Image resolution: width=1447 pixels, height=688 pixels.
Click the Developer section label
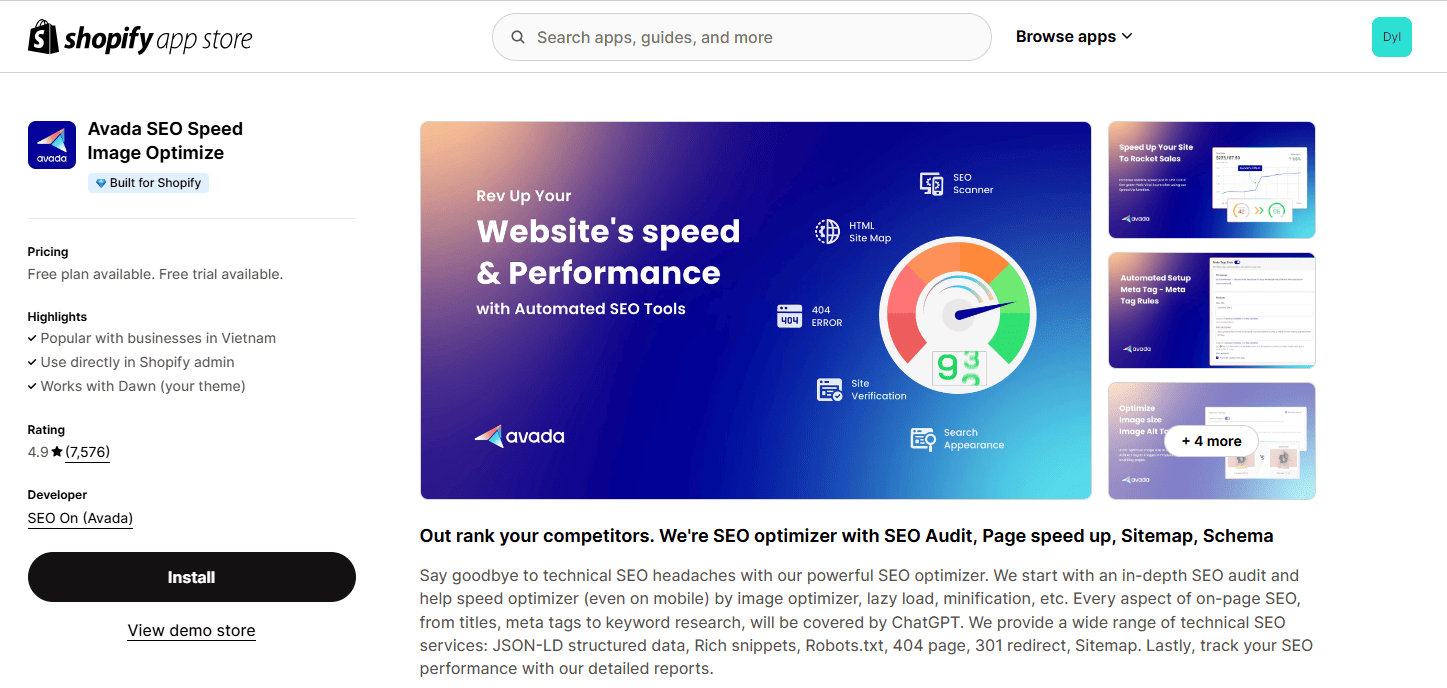pos(57,495)
